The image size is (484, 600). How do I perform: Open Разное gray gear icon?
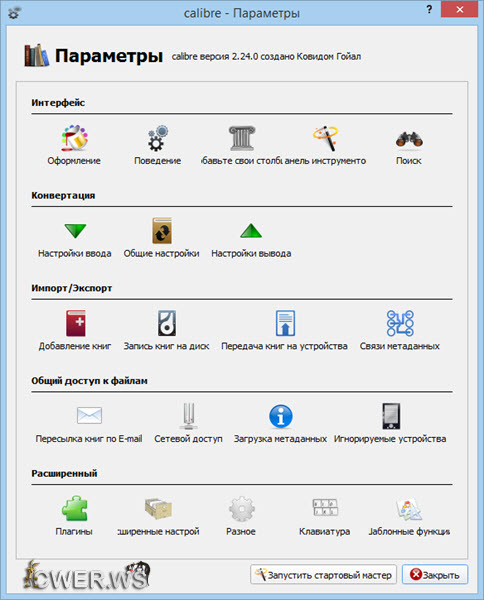[x=241, y=509]
